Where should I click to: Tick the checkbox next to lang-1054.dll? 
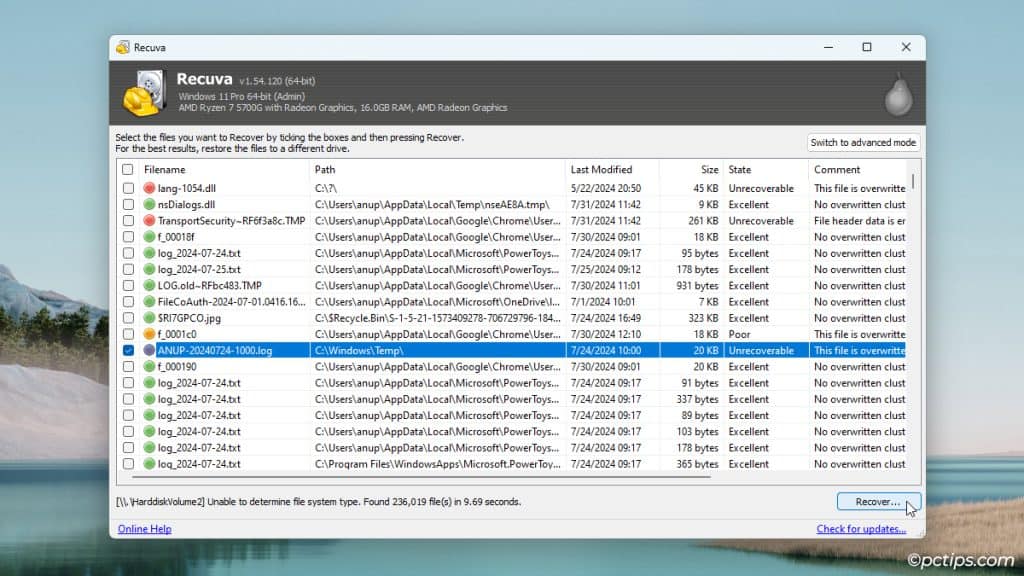(128, 188)
